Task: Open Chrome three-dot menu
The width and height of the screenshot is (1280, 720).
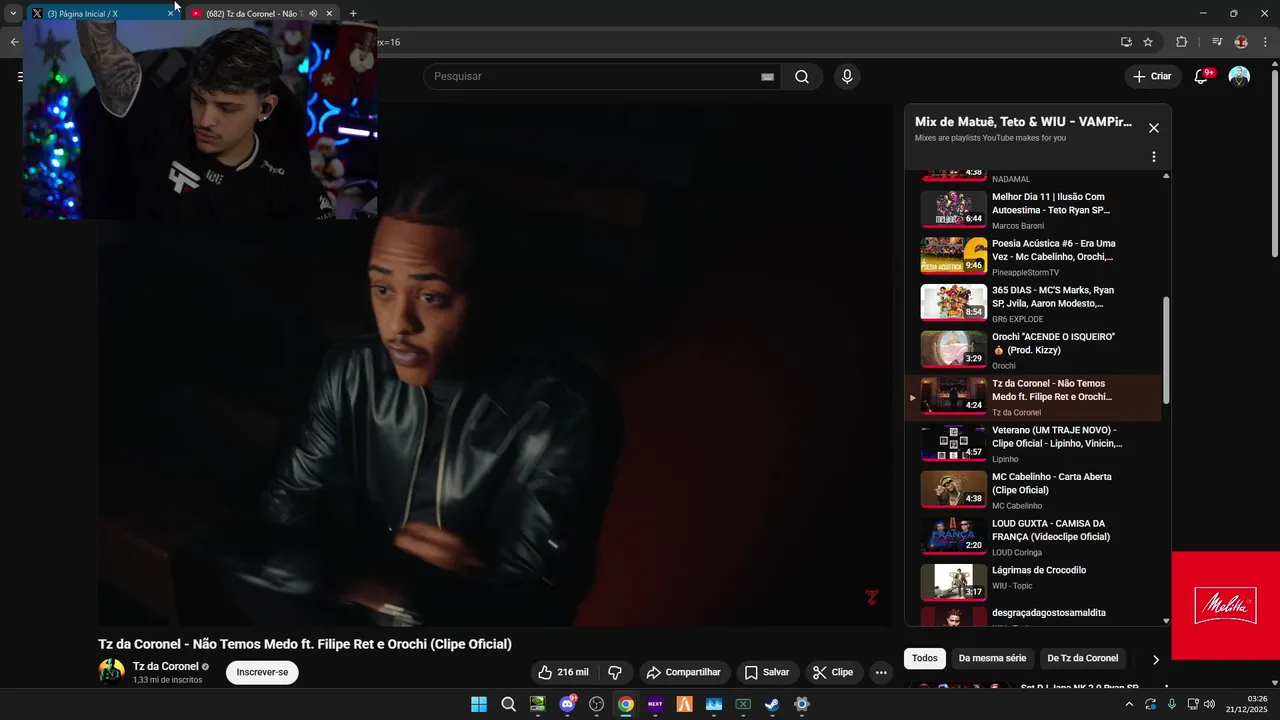Action: [1265, 42]
